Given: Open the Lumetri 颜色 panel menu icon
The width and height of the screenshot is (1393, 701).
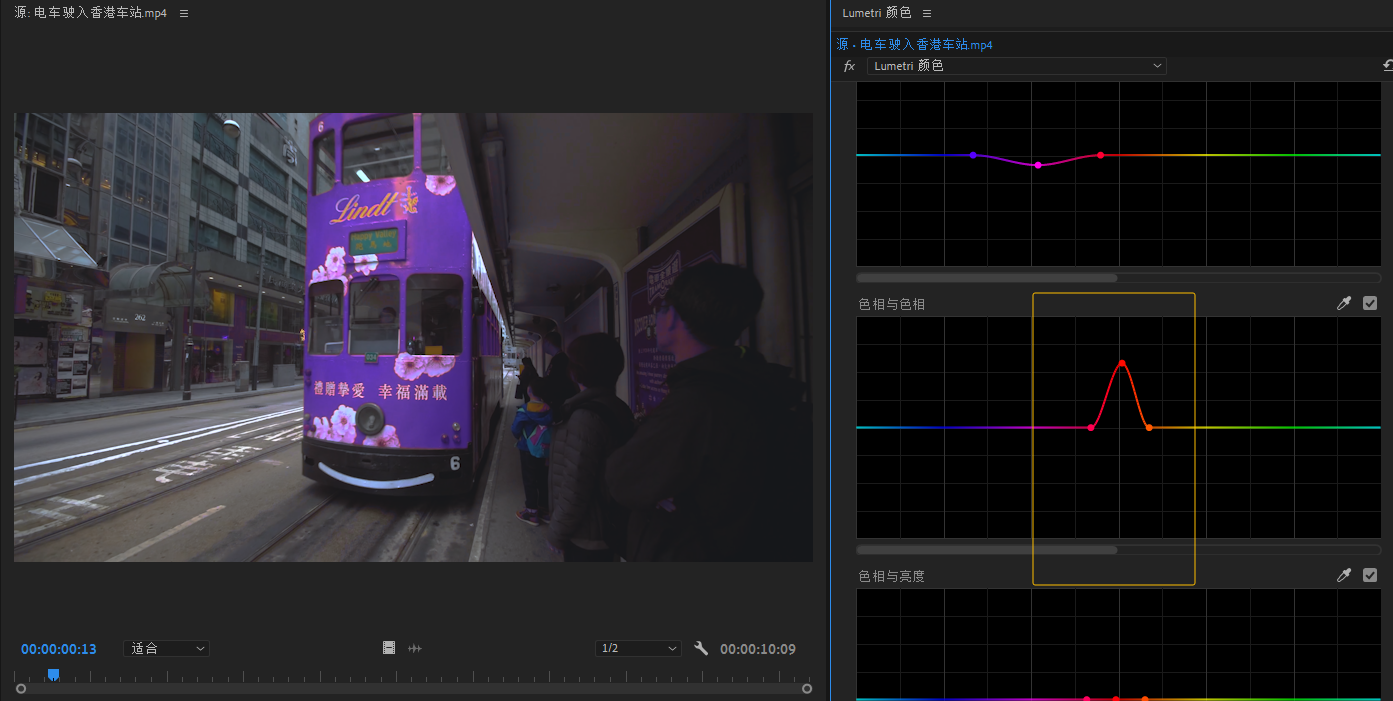Looking at the screenshot, I should click(x=927, y=13).
